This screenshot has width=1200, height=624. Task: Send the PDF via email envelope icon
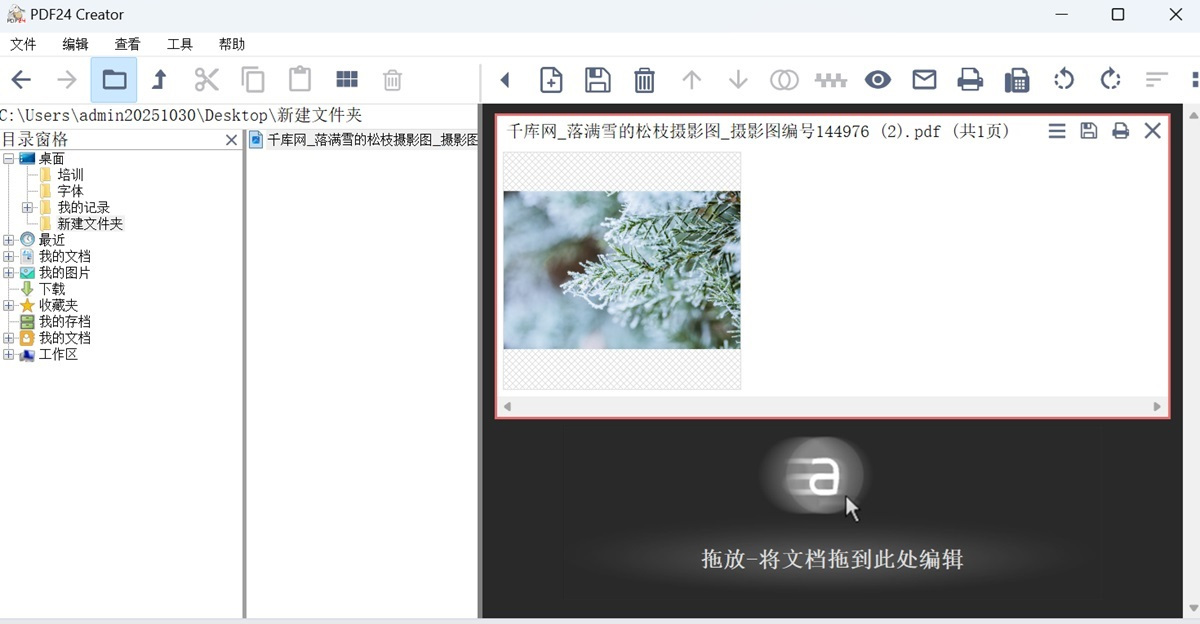[x=924, y=79]
